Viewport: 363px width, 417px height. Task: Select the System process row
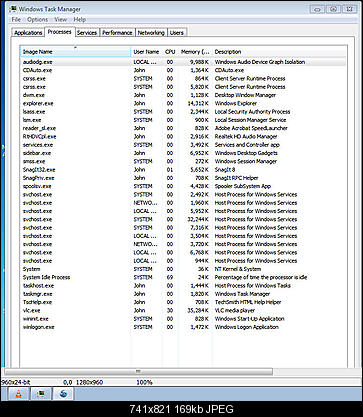coord(183,269)
